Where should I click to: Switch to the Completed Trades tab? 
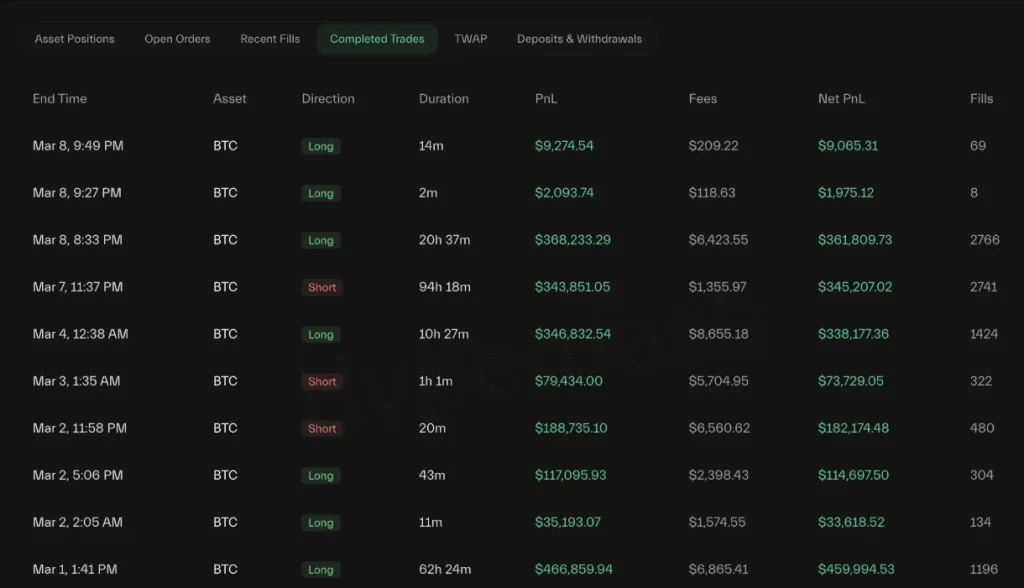[x=377, y=39]
